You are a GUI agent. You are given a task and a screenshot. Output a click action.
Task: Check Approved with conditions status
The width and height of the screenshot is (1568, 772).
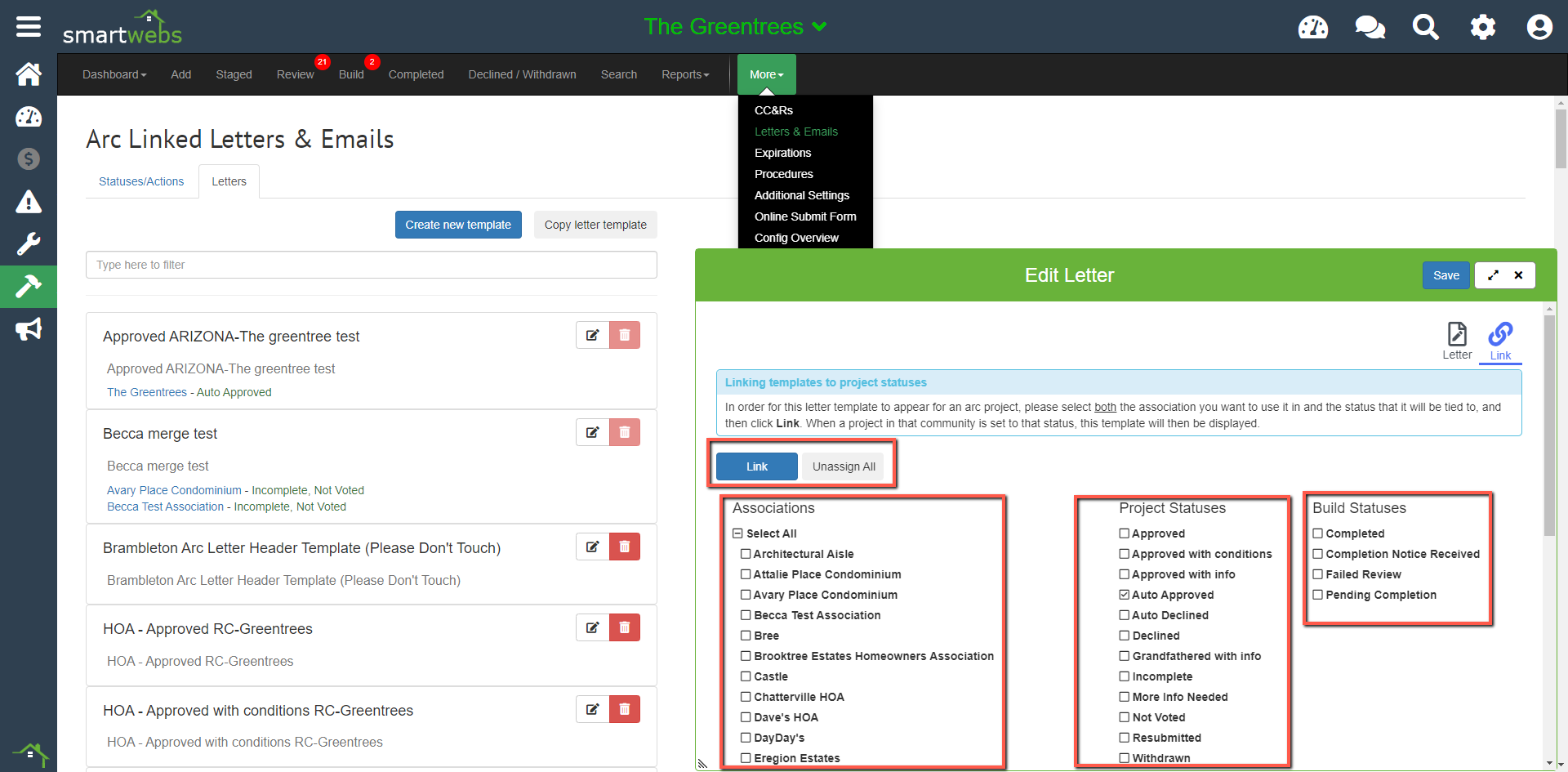point(1125,554)
